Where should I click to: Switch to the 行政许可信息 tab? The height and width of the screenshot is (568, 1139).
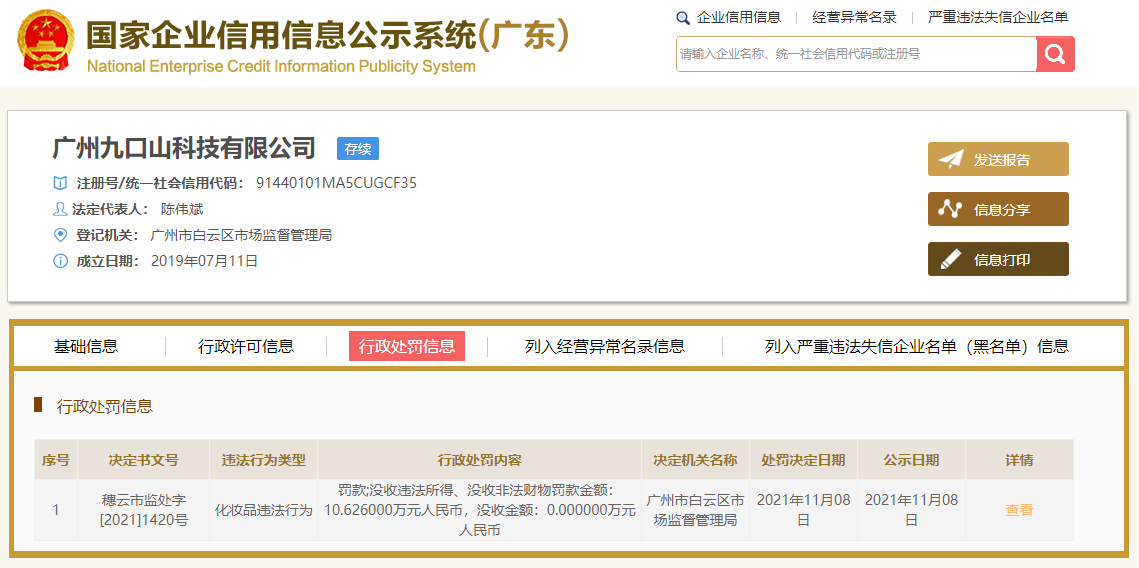[x=246, y=346]
